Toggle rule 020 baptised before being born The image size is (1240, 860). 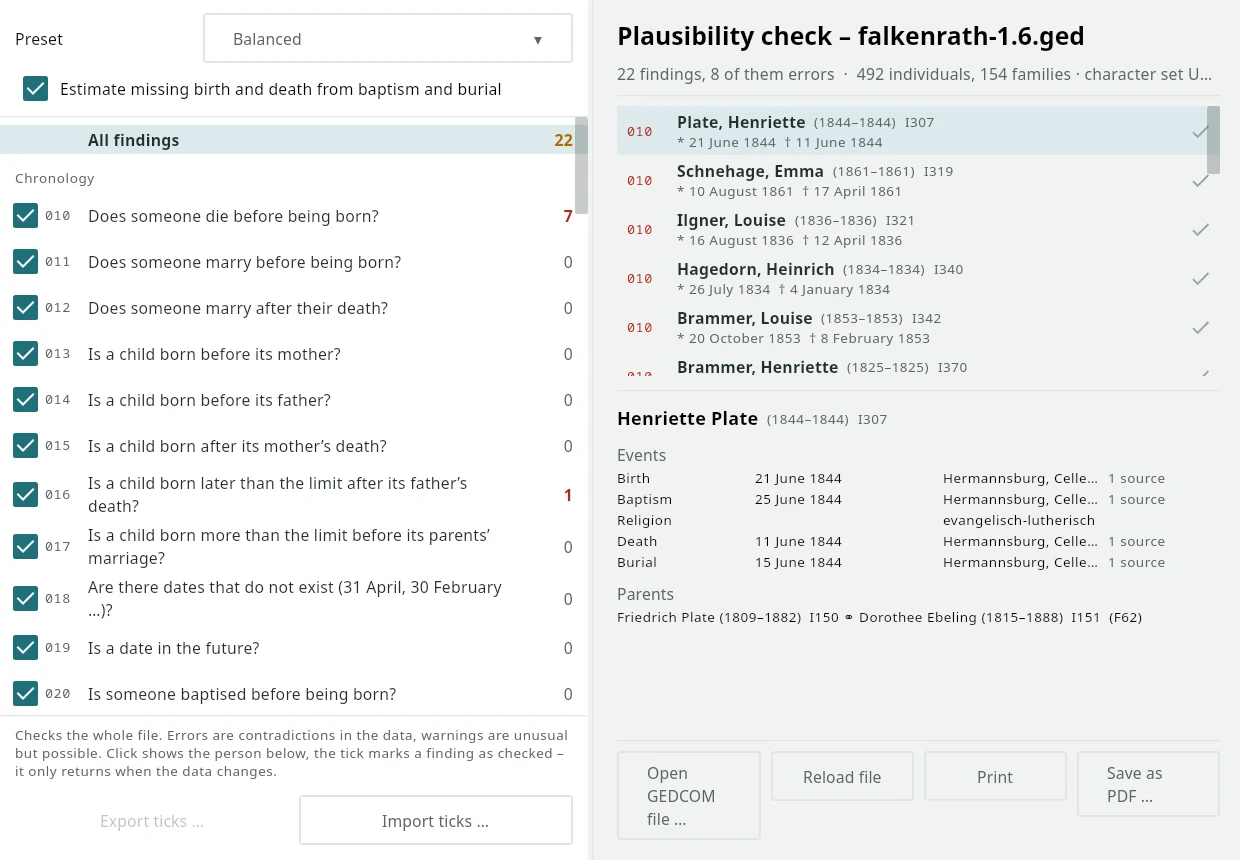pyautogui.click(x=26, y=693)
